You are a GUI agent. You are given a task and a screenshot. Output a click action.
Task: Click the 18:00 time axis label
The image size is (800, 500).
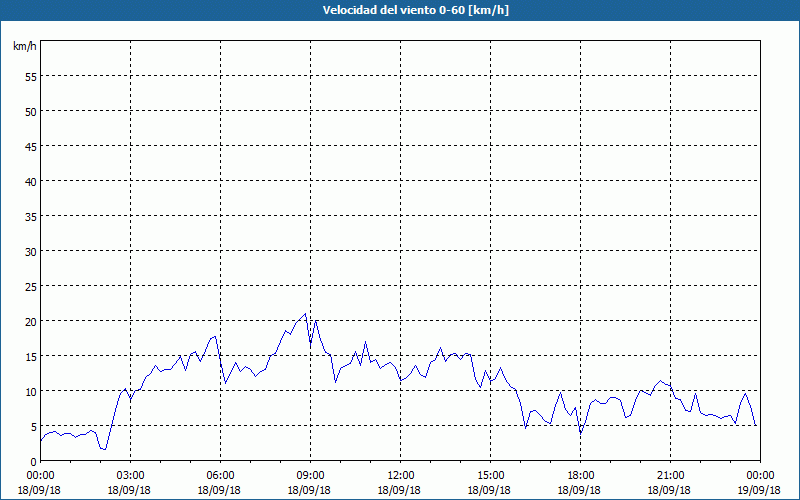click(x=580, y=476)
